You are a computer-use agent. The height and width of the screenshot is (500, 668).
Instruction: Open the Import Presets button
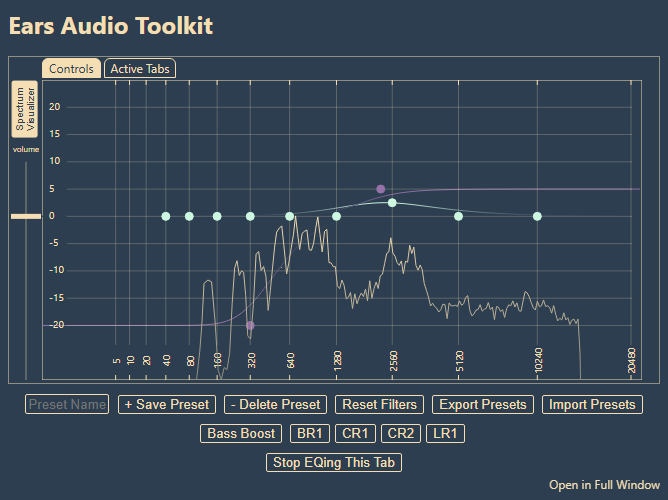(x=591, y=405)
